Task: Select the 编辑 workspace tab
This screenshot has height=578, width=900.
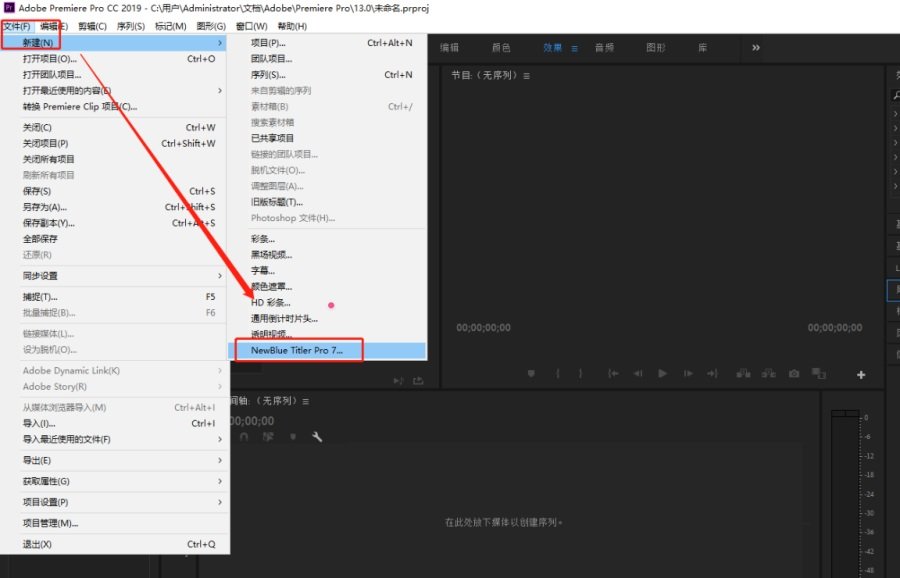Action: point(449,48)
